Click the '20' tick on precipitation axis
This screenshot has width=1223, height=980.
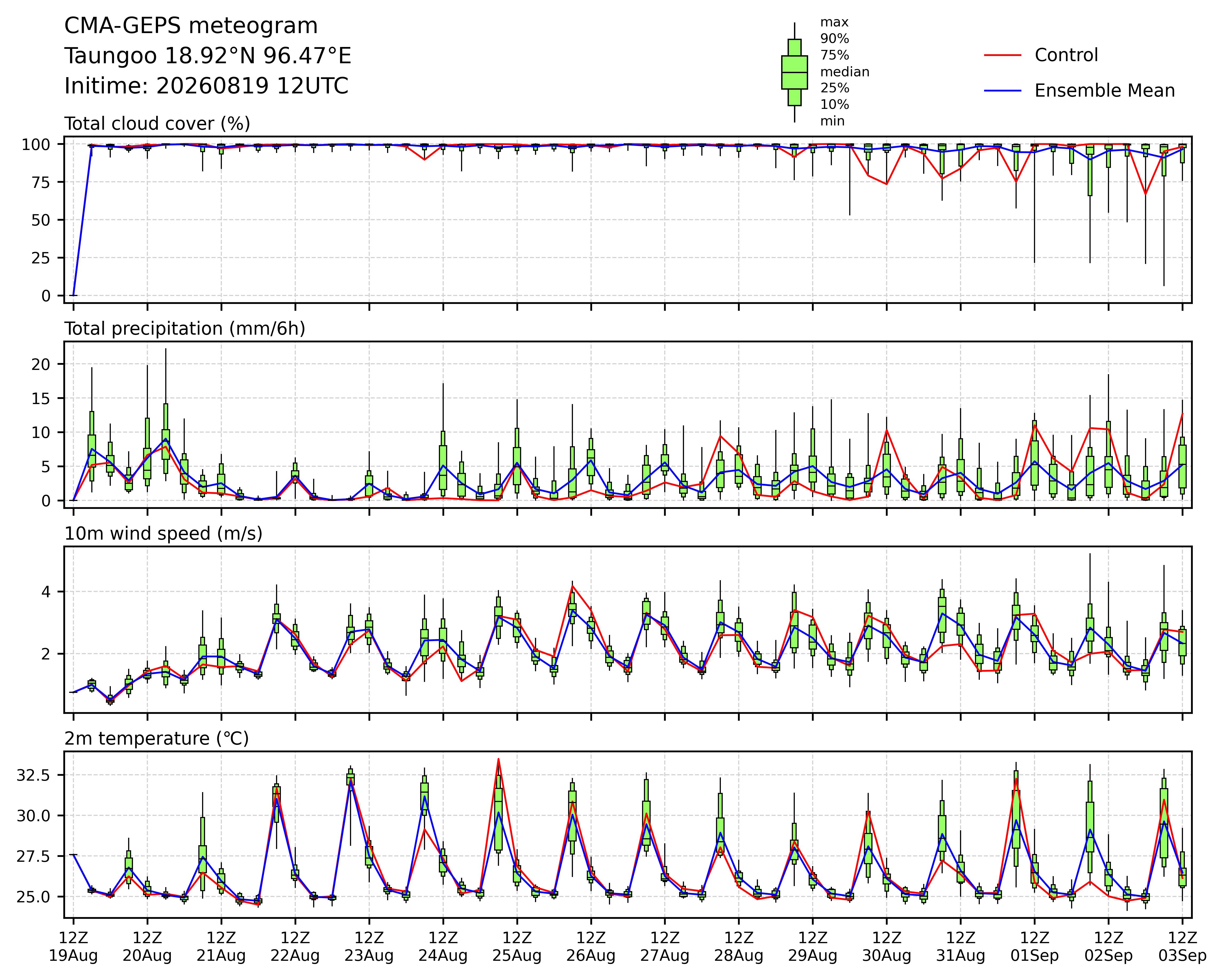click(41, 364)
